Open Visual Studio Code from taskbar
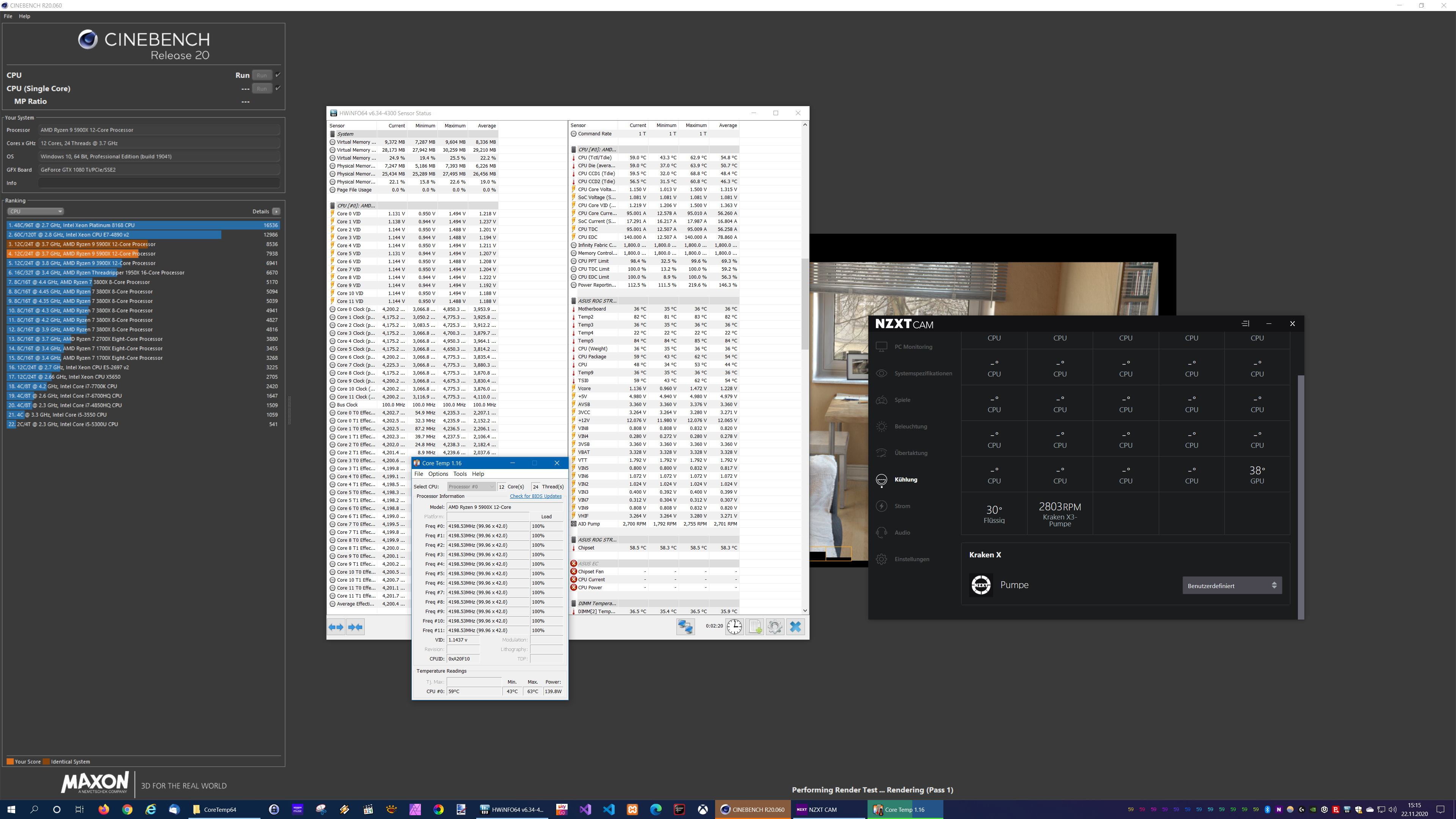 pos(609,810)
